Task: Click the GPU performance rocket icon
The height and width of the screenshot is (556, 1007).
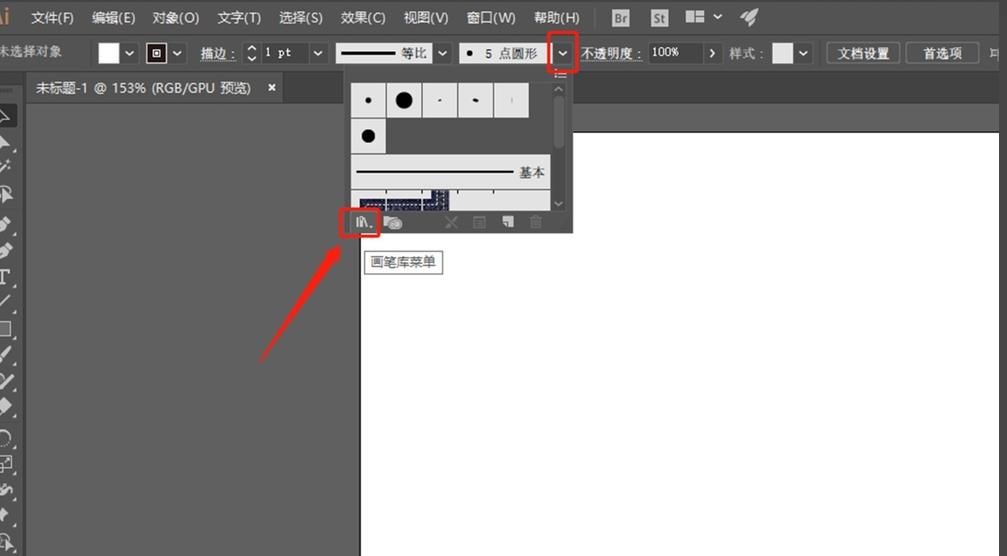Action: [749, 17]
